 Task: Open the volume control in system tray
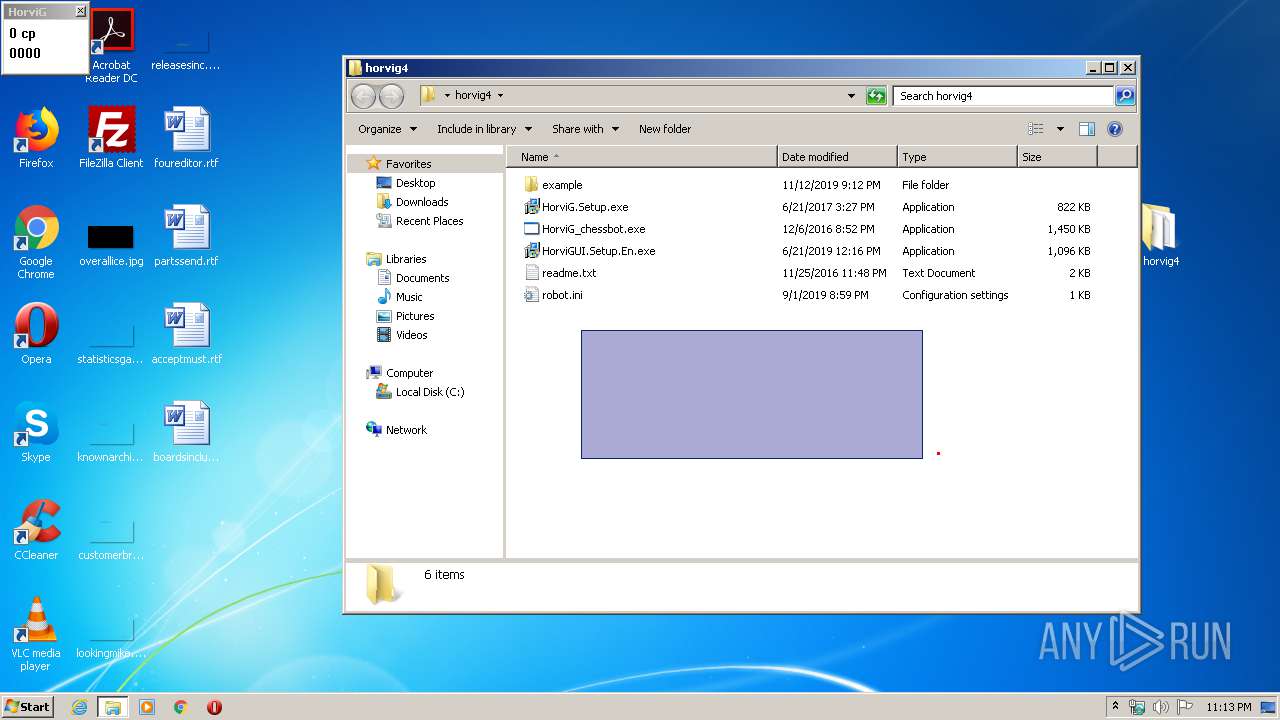1161,707
